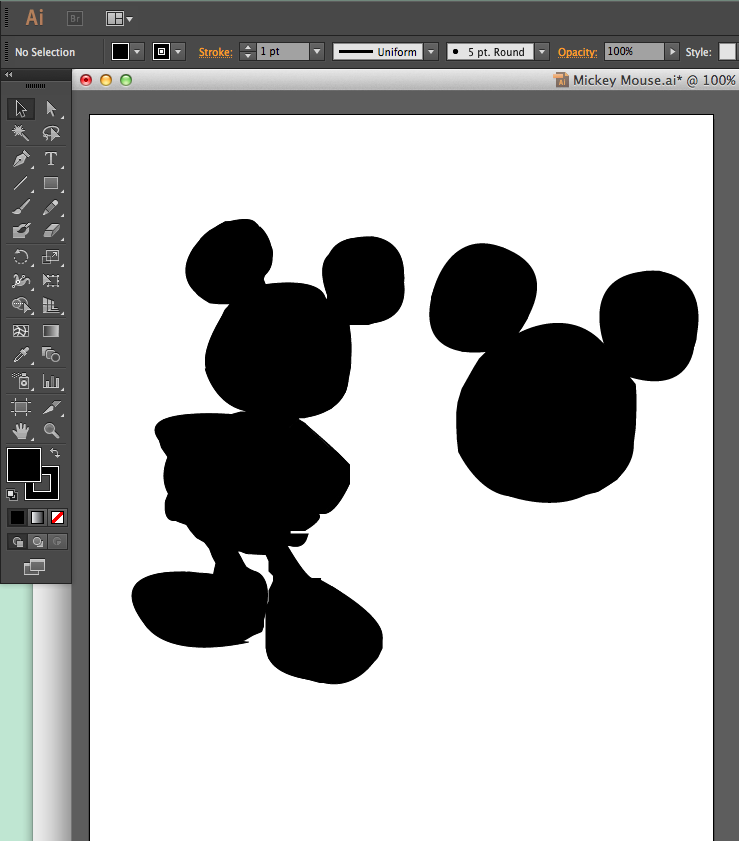Select the Column Graph tool
This screenshot has height=841, width=739.
point(51,381)
